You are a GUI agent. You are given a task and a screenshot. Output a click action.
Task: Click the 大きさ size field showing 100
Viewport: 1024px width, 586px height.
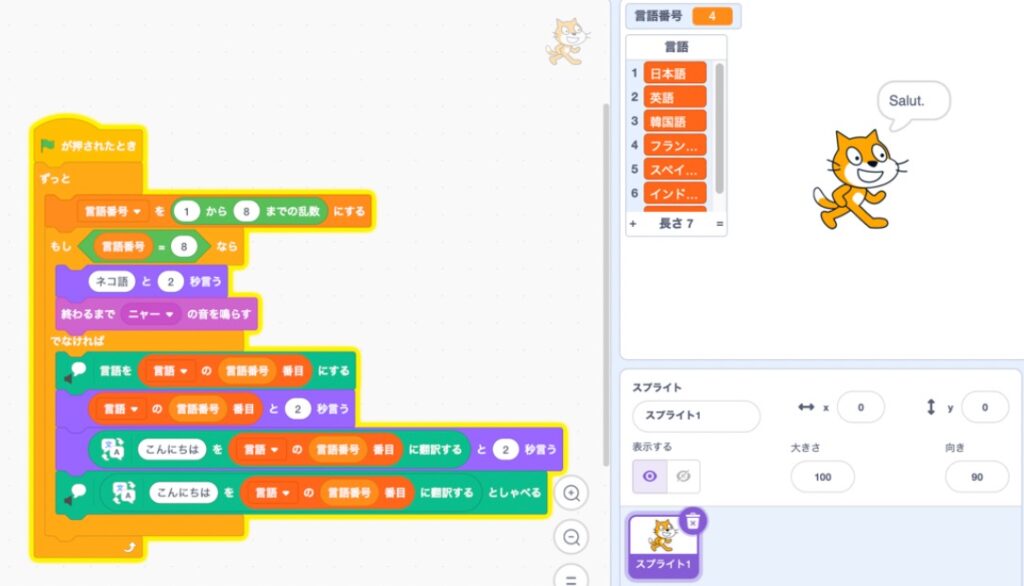pyautogui.click(x=823, y=477)
